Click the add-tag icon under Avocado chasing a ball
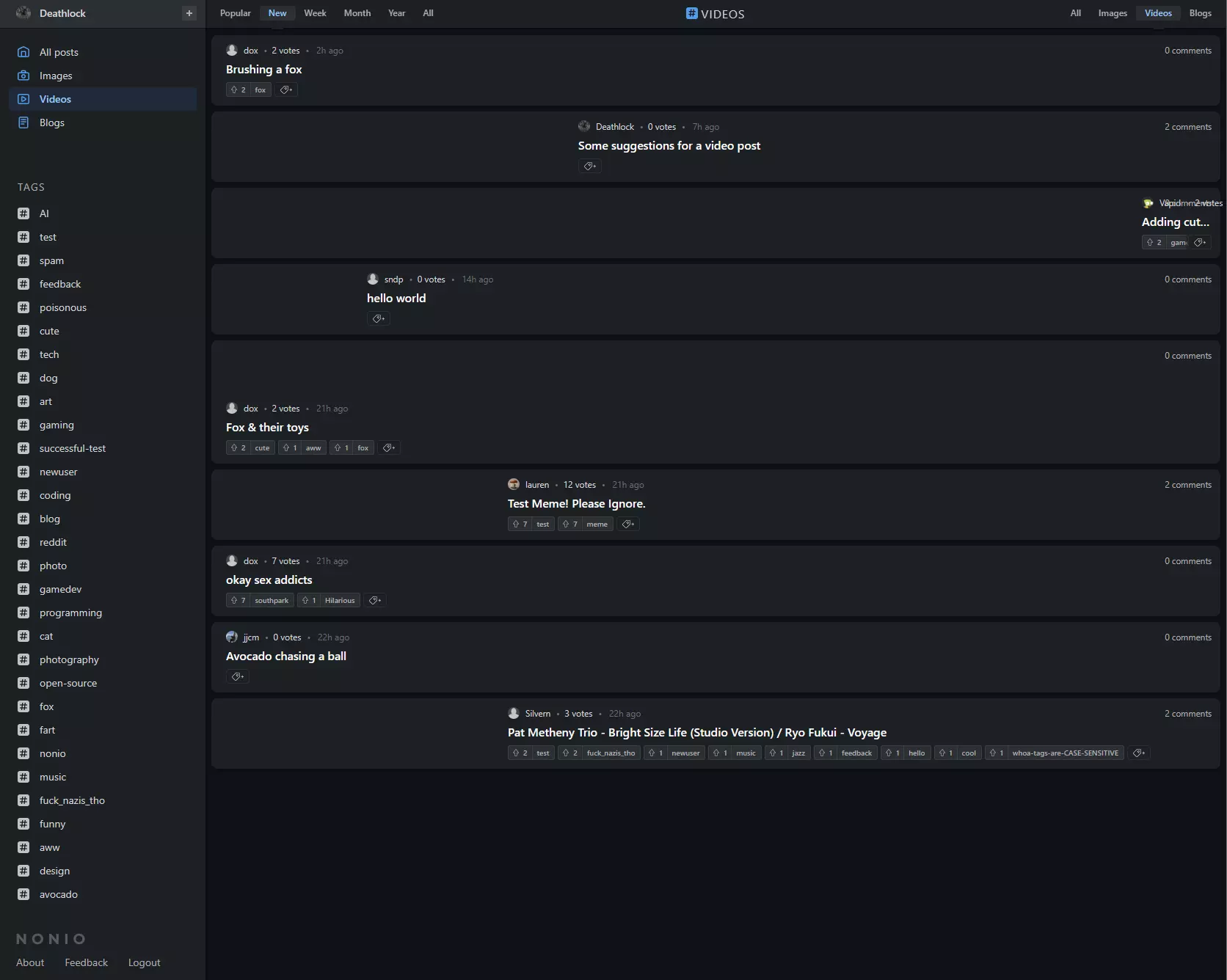The image size is (1227, 980). pyautogui.click(x=238, y=676)
